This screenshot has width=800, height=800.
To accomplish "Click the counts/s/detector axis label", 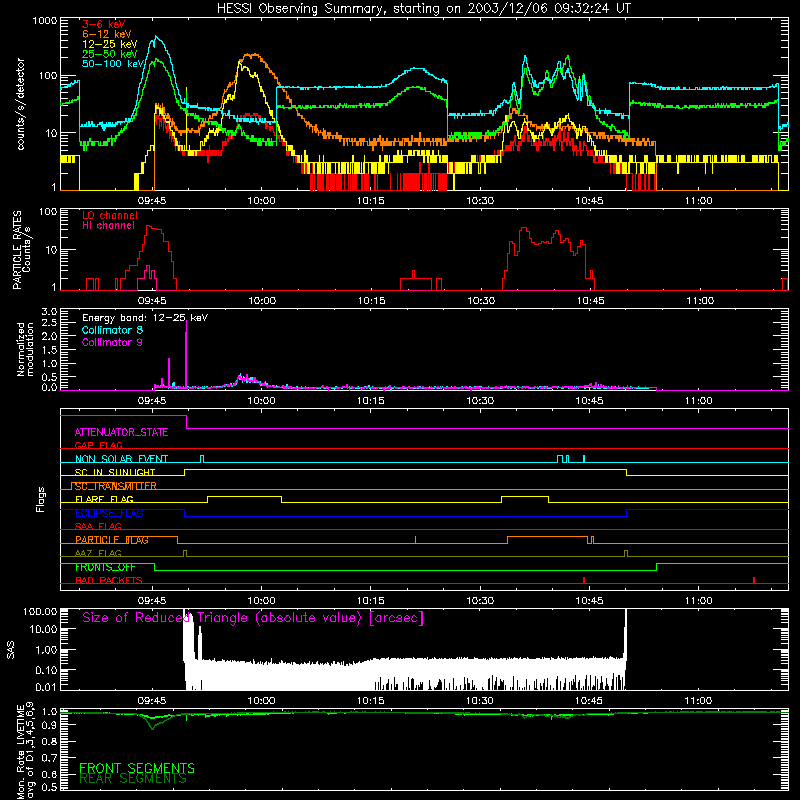I will pos(21,104).
